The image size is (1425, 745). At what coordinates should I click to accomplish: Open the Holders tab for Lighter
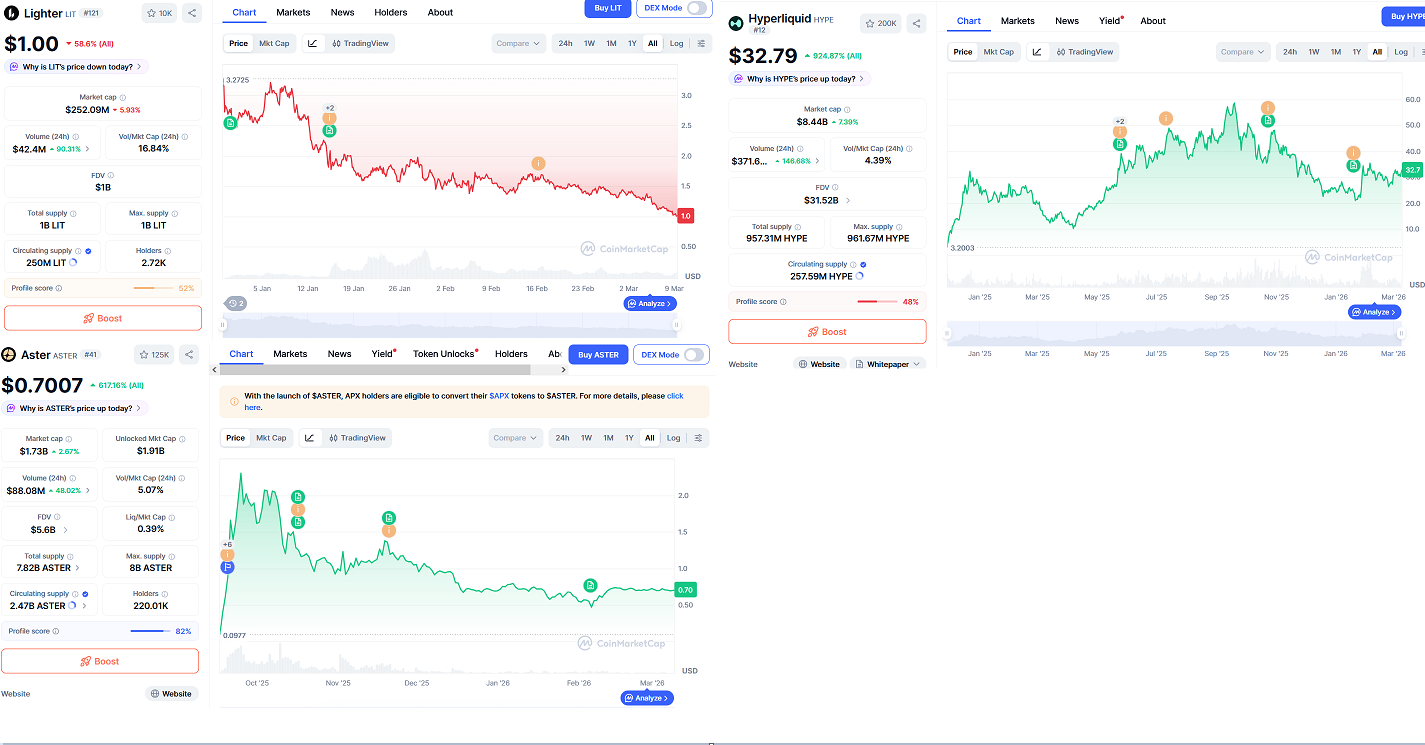point(390,13)
